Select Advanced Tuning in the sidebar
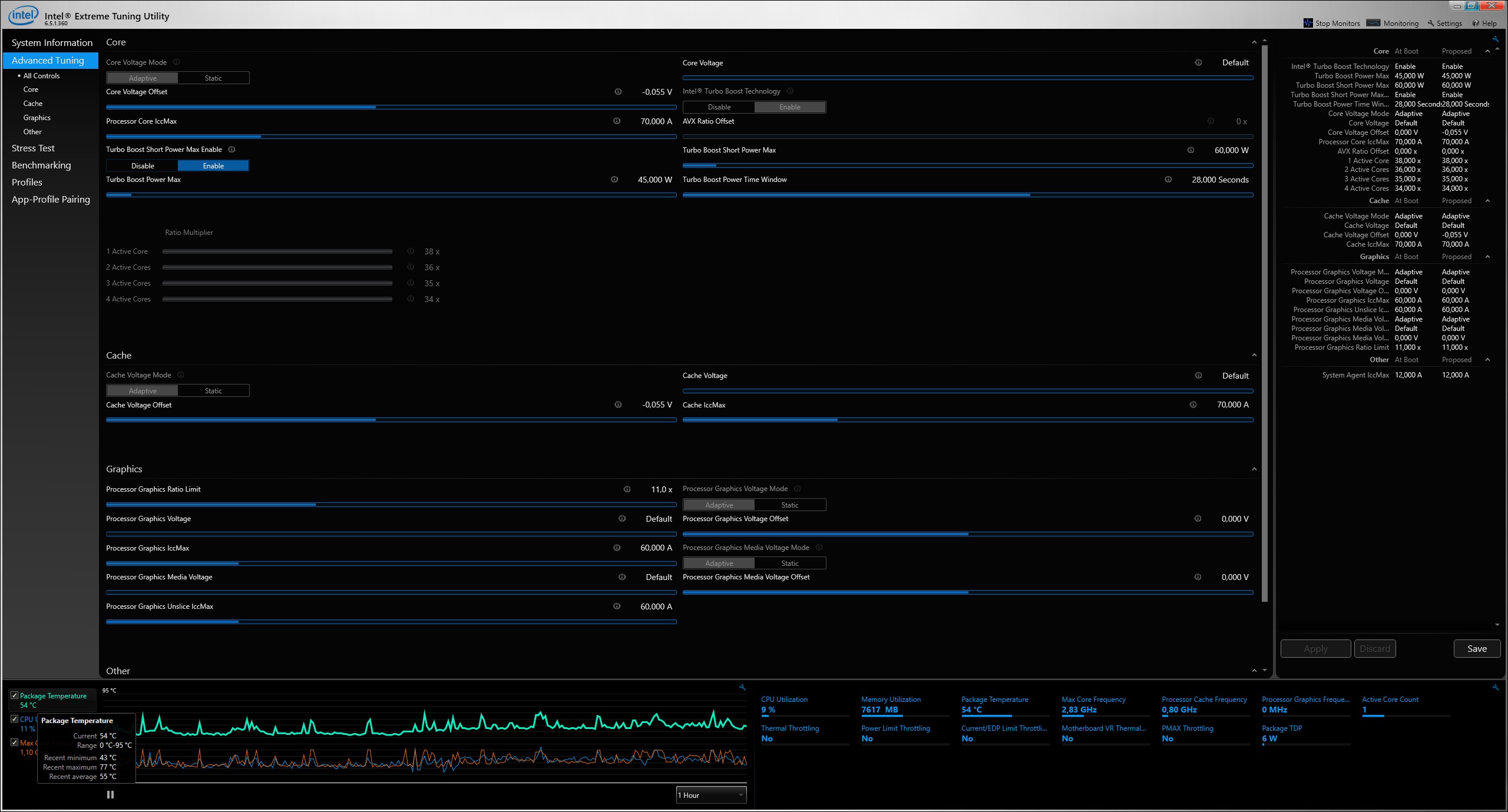The image size is (1508, 812). pos(51,60)
